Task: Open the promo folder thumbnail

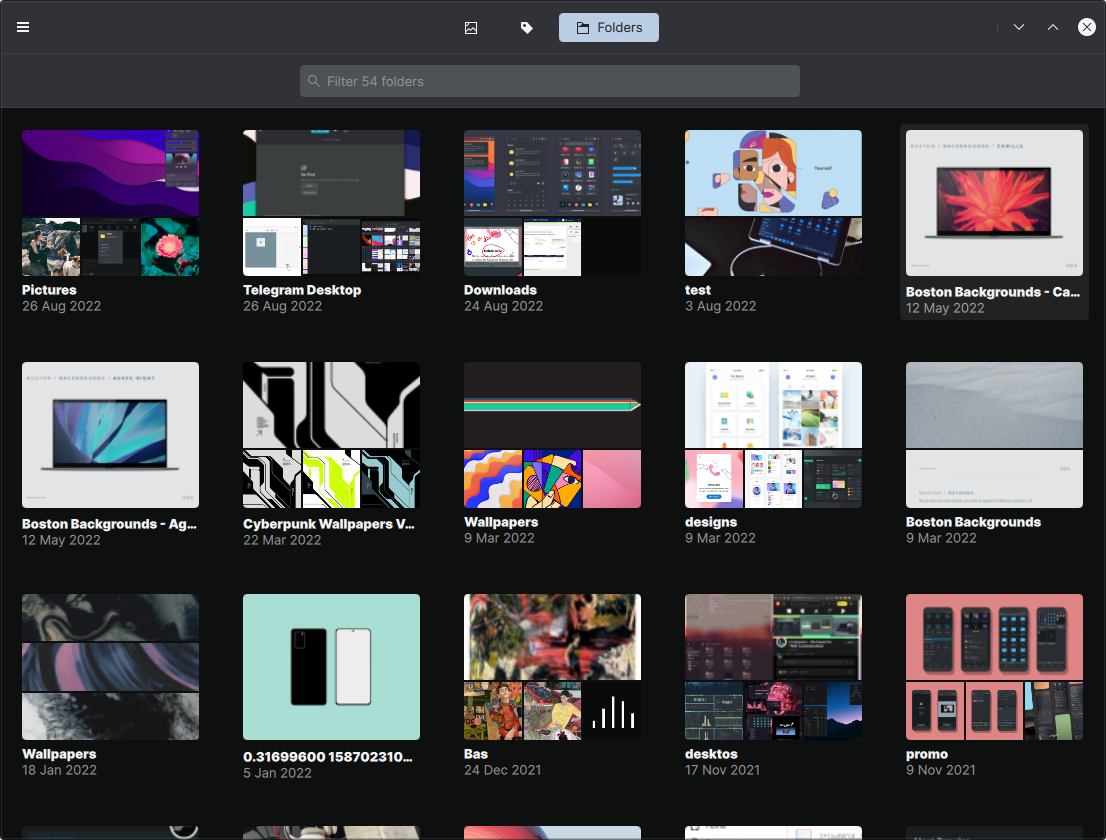Action: click(994, 666)
